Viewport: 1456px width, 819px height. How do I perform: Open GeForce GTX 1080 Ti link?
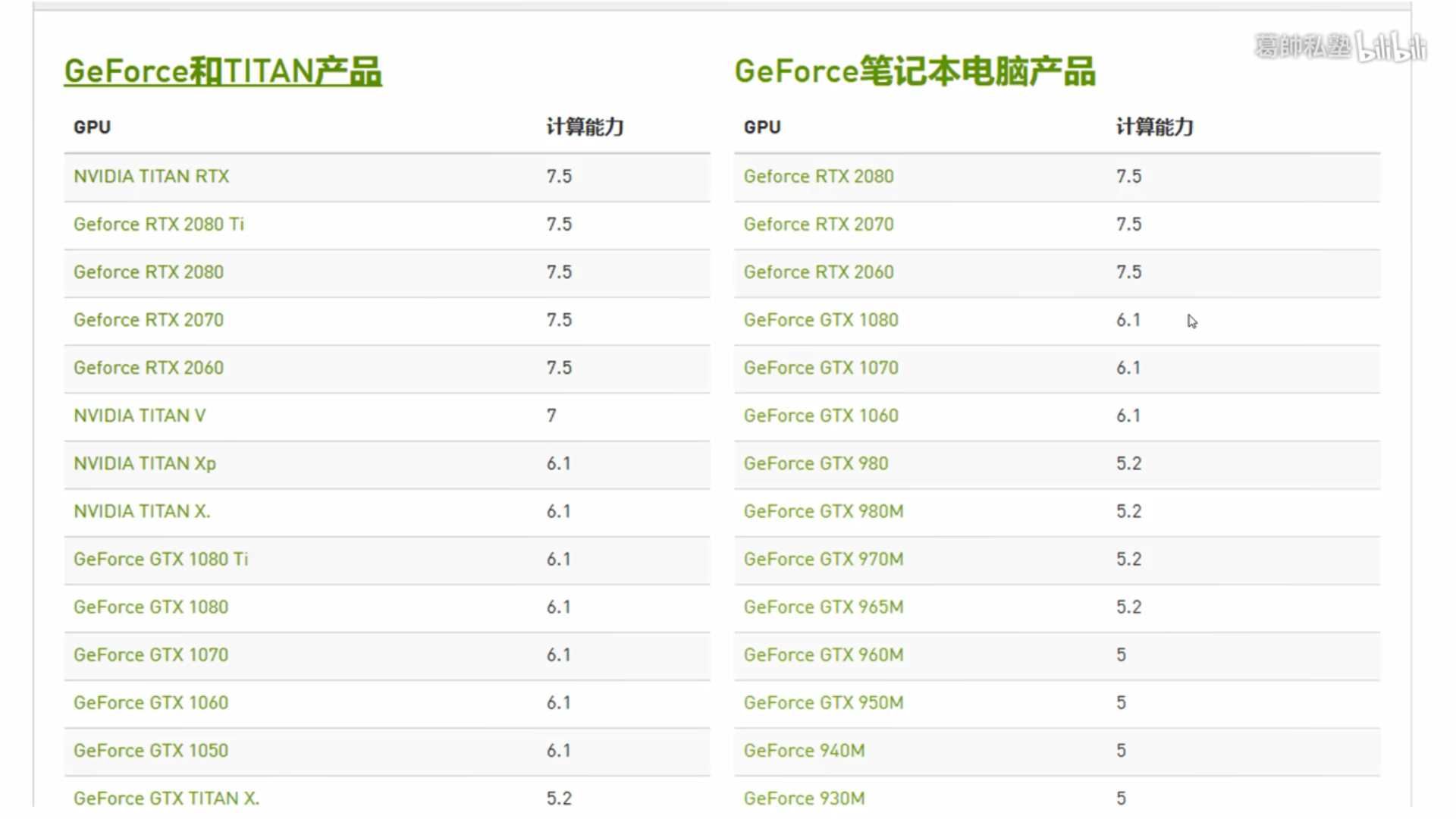tap(161, 559)
